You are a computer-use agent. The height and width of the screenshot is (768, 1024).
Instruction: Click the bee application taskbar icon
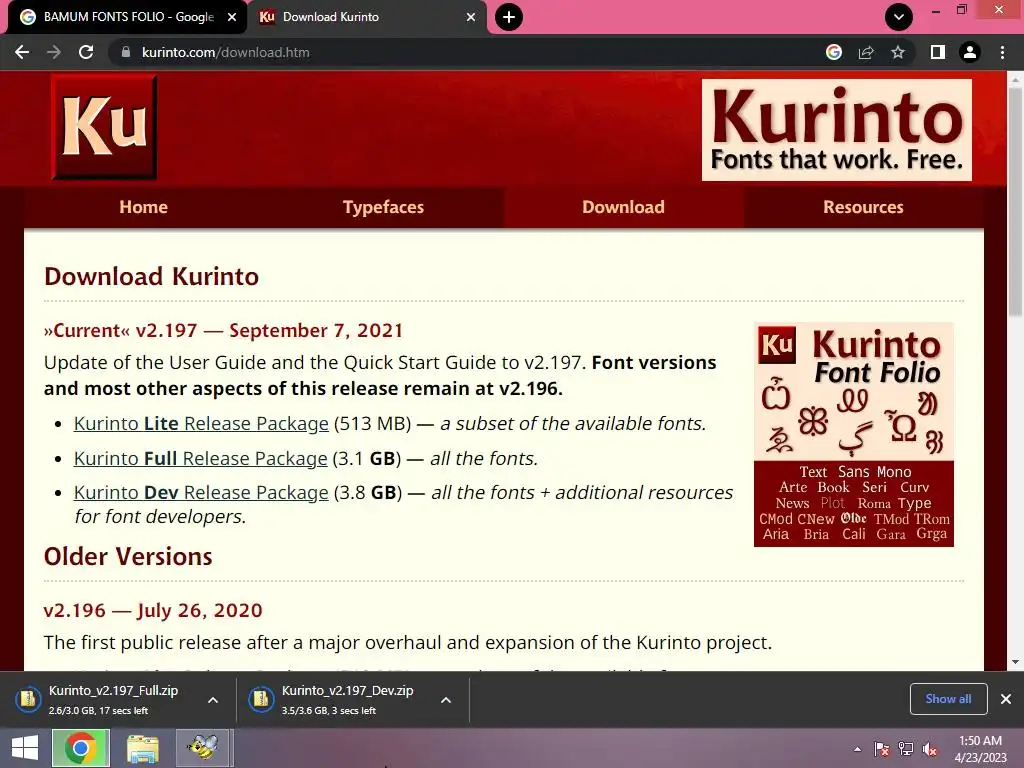[203, 748]
